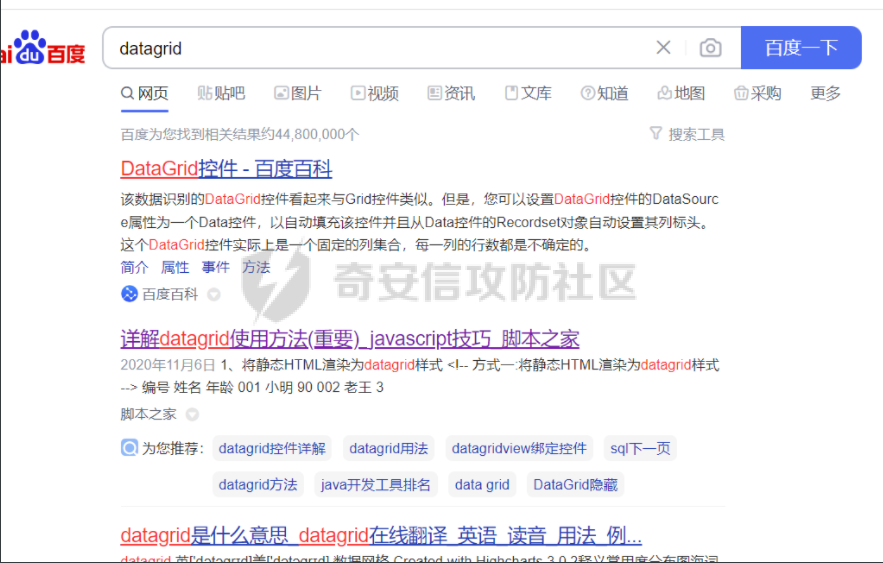Open 搜索工具 filter options
Image resolution: width=883 pixels, height=563 pixels.
(x=696, y=135)
